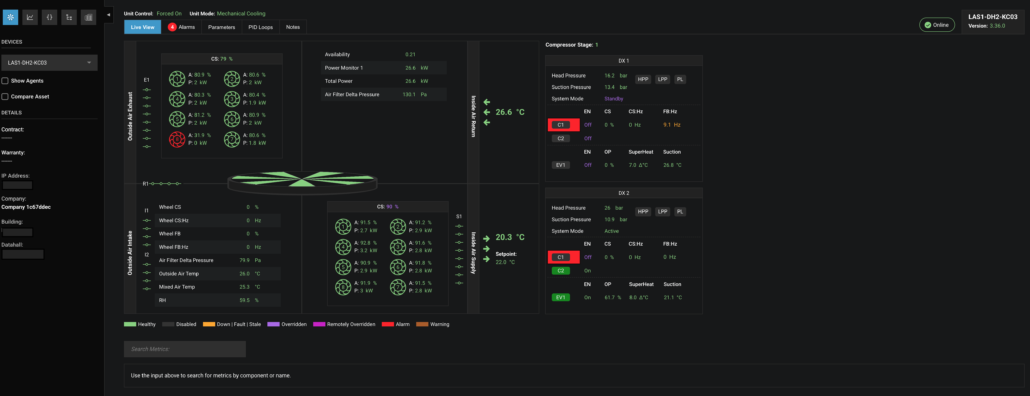Collapse the left sidebar with the arrow
1030x396 pixels.
pyautogui.click(x=109, y=14)
